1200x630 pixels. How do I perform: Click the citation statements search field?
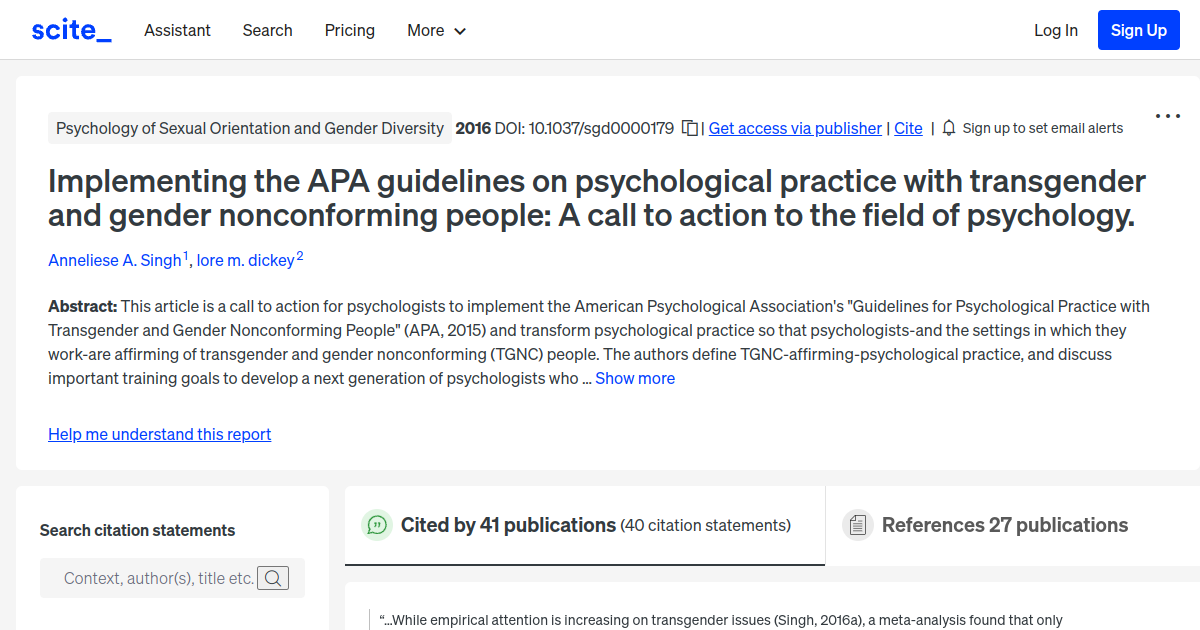(160, 577)
